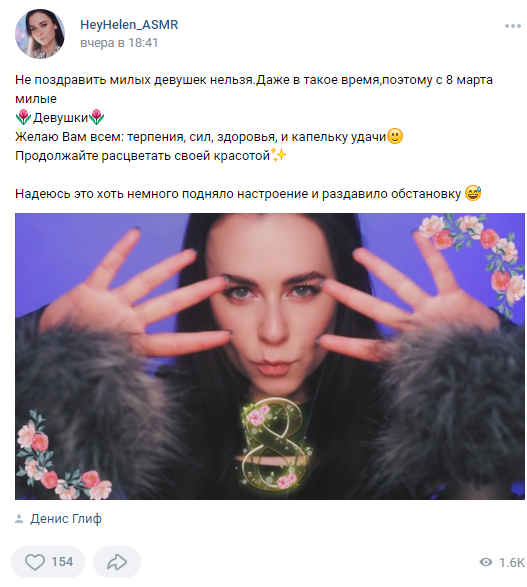The width and height of the screenshot is (527, 587).
Task: Click the golden number 8 in the photo
Action: [276, 444]
